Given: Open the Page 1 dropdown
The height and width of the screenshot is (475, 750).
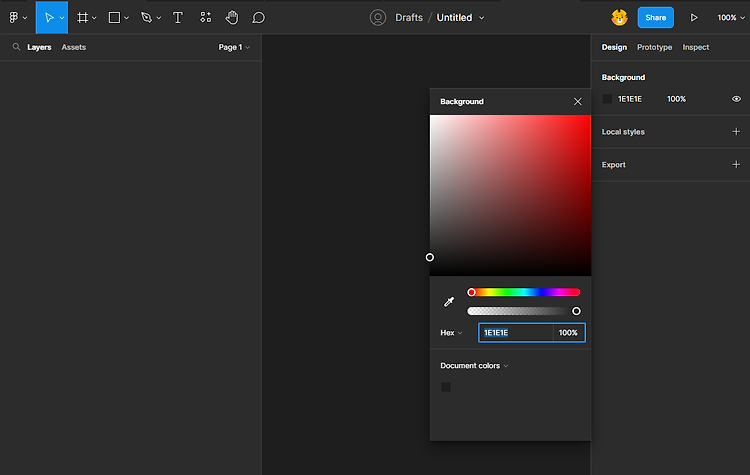Looking at the screenshot, I should [234, 47].
